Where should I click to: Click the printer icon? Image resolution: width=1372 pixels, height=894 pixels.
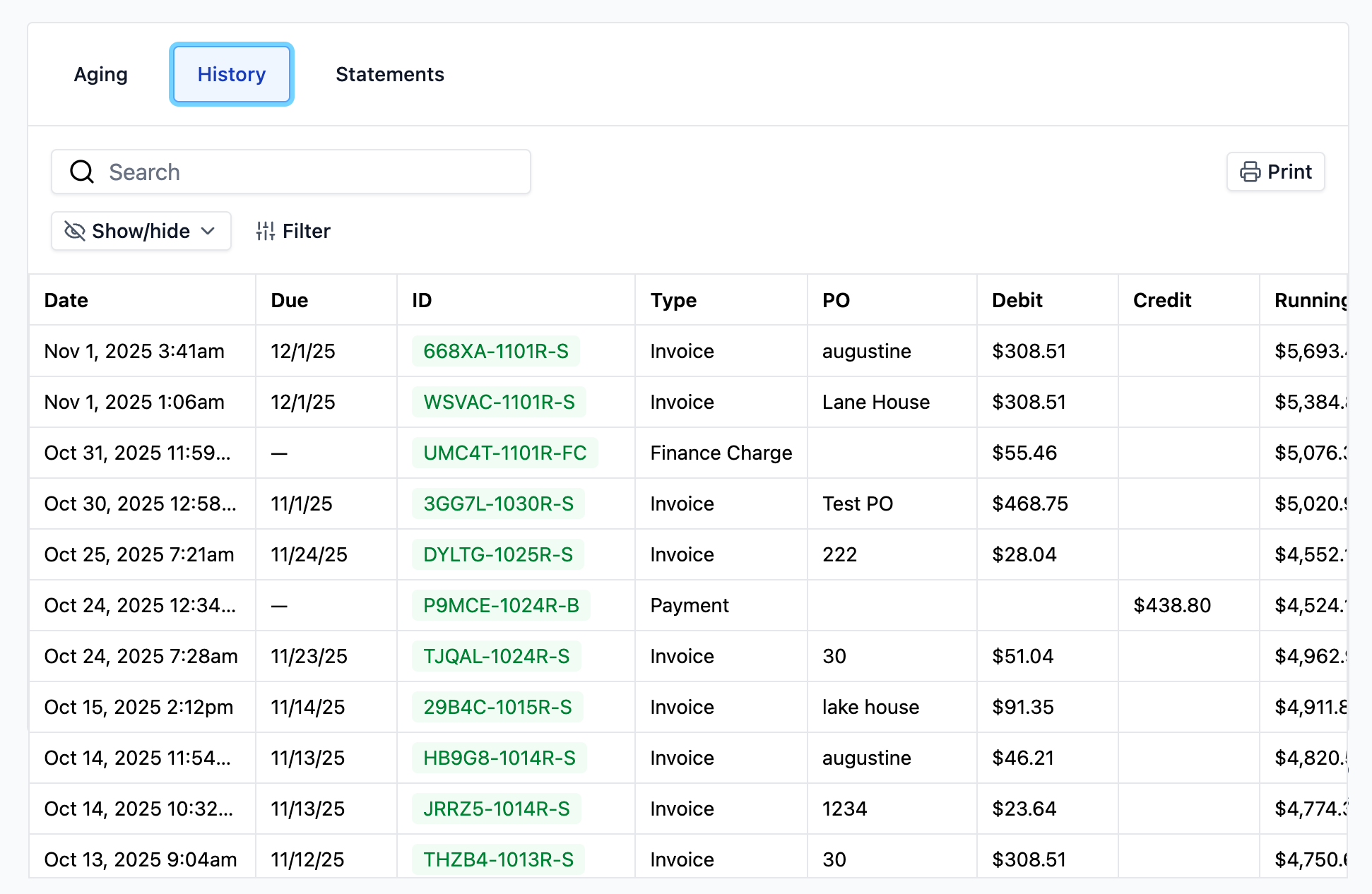[1250, 172]
